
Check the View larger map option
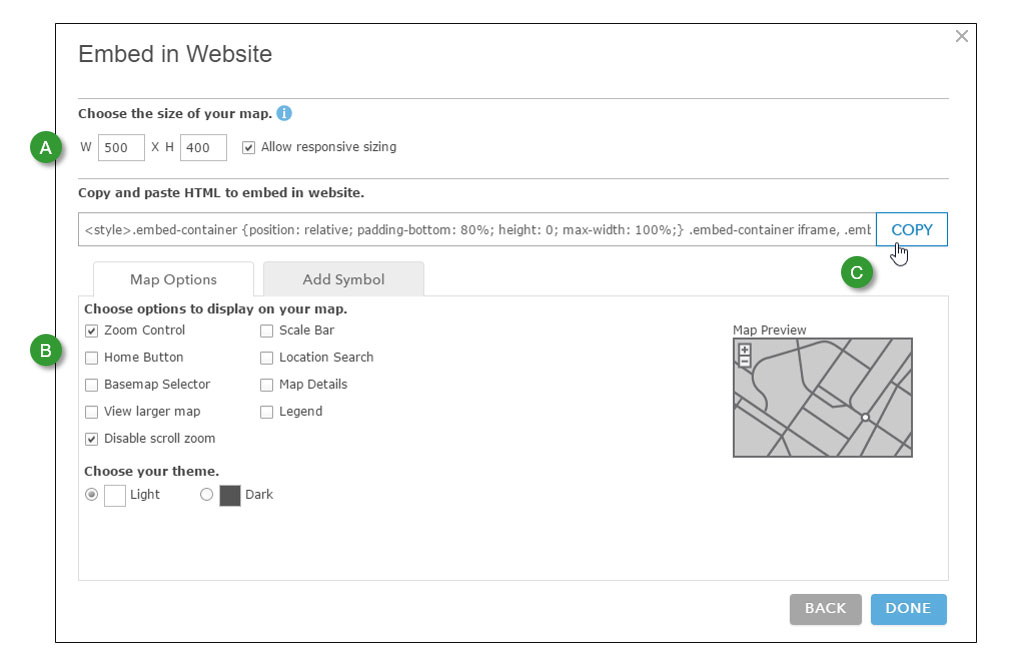coord(92,412)
